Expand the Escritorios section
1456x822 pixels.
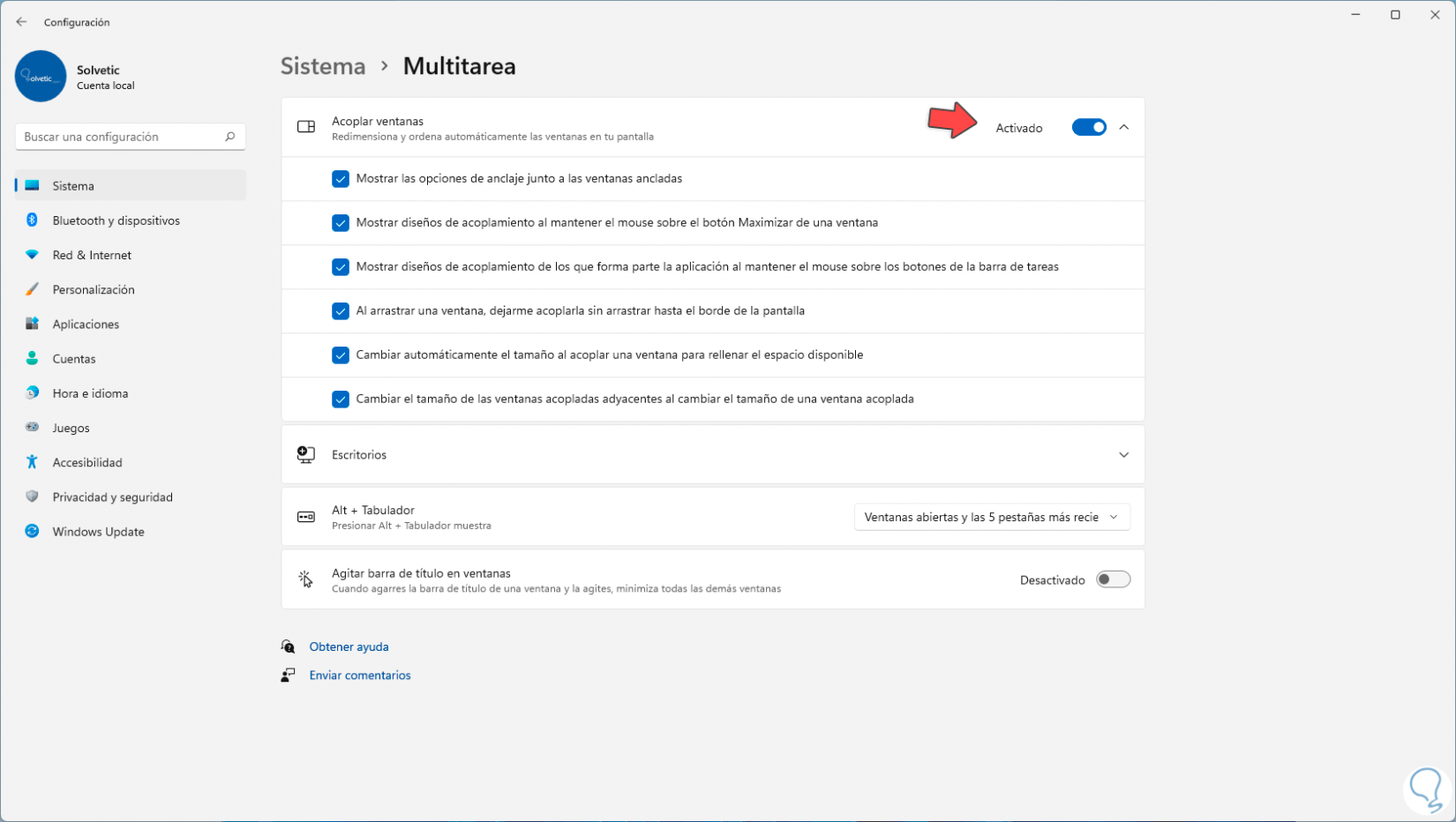tap(1123, 455)
